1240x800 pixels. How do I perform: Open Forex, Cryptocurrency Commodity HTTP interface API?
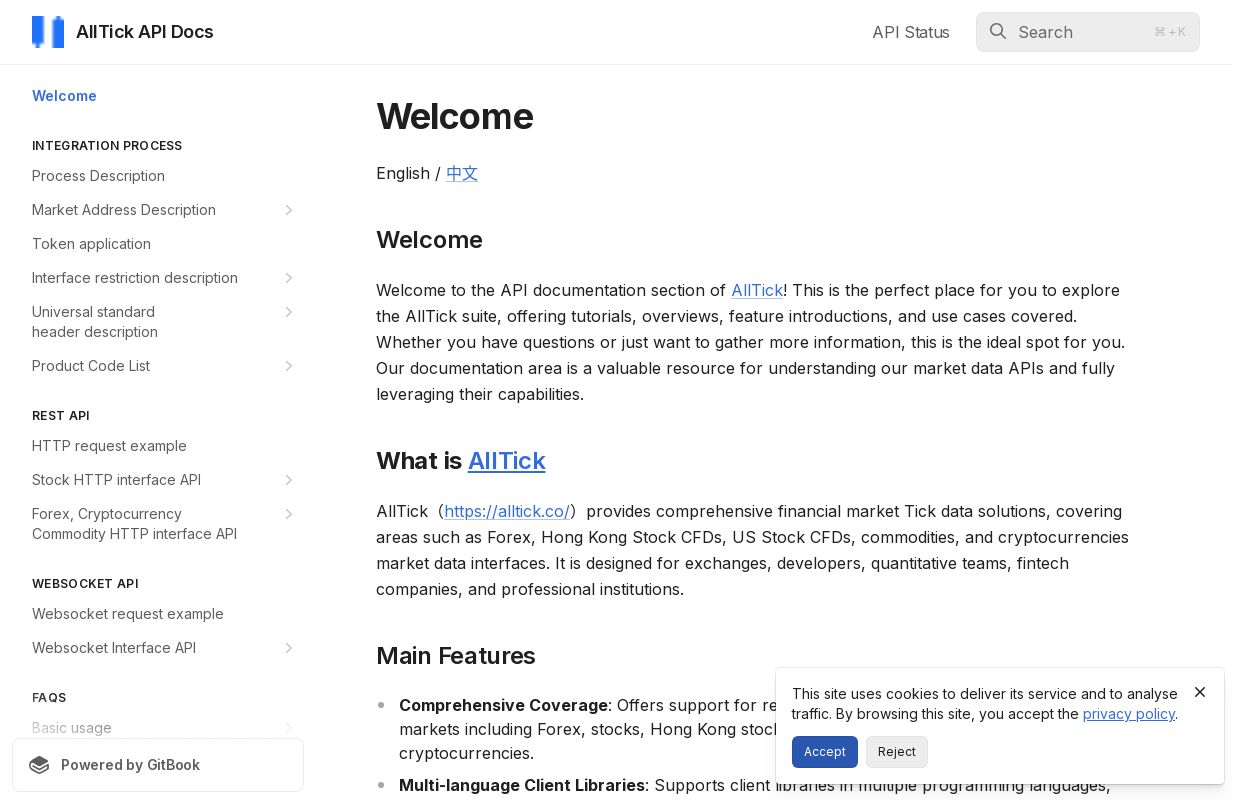coord(134,524)
